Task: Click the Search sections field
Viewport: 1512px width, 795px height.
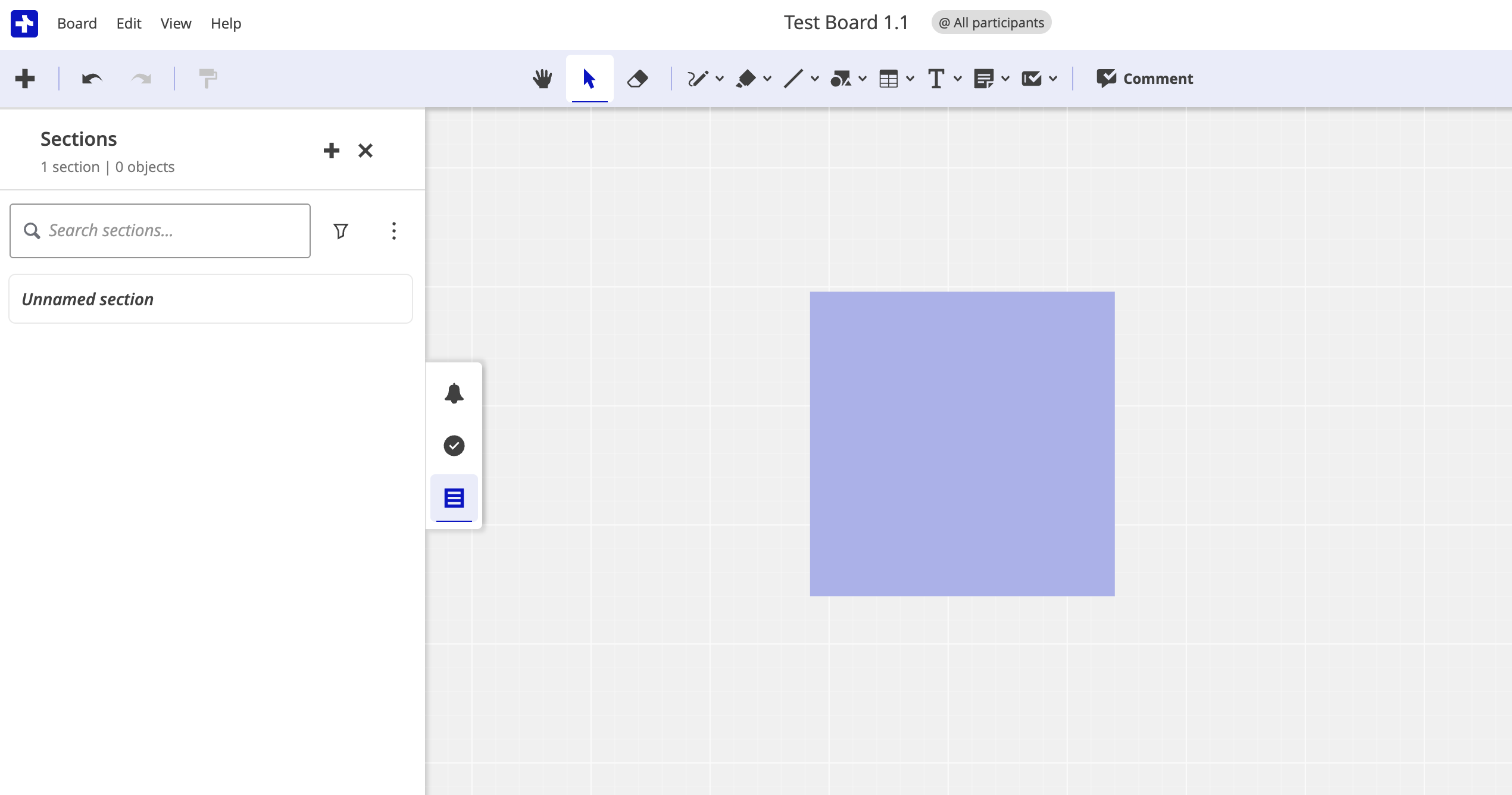Action: (160, 231)
